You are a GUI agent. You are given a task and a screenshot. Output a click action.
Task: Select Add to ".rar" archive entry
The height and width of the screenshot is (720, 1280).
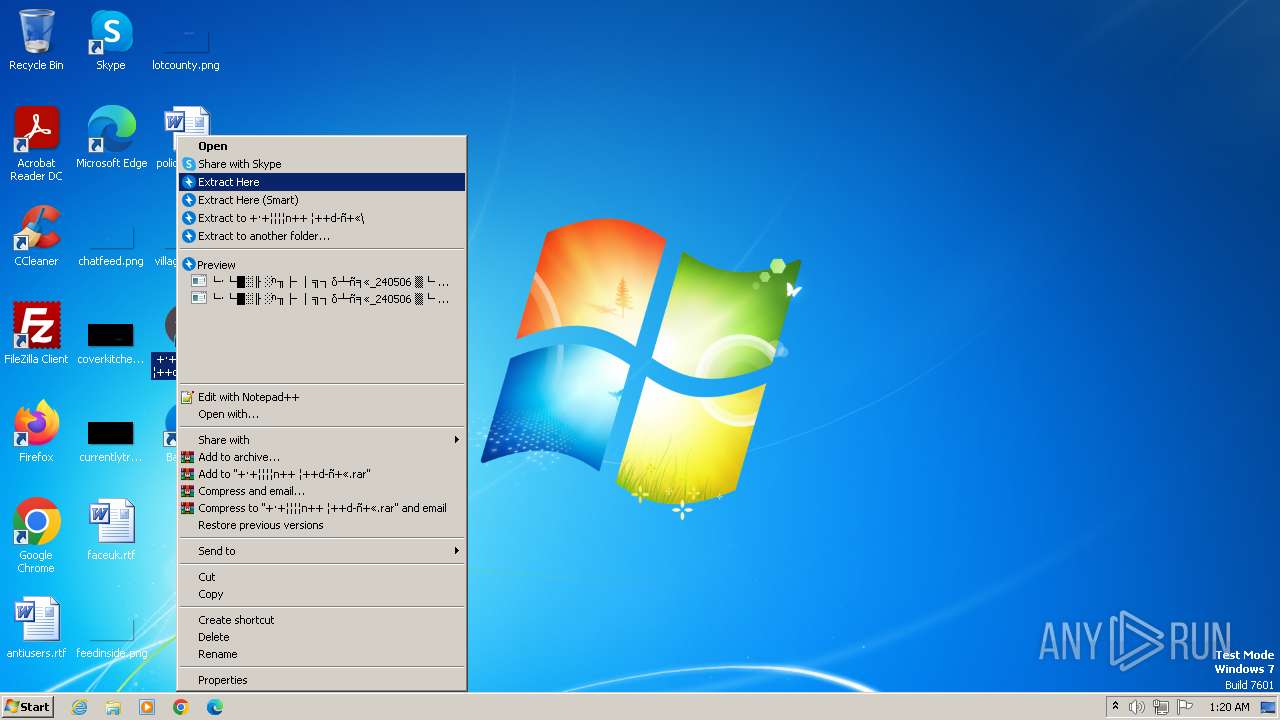(x=322, y=474)
